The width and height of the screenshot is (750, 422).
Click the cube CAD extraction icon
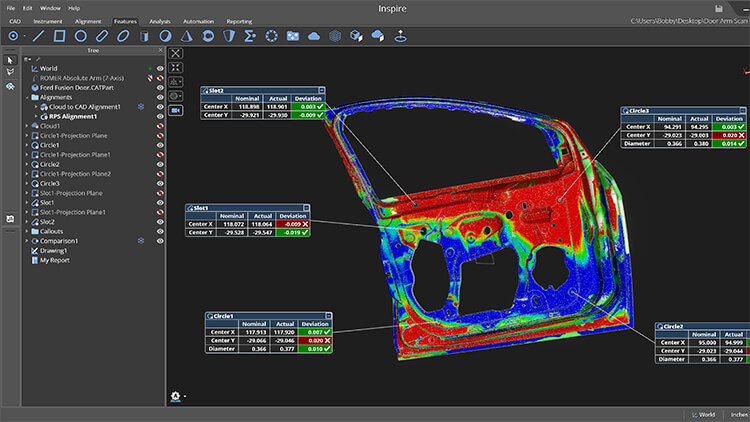click(x=356, y=36)
